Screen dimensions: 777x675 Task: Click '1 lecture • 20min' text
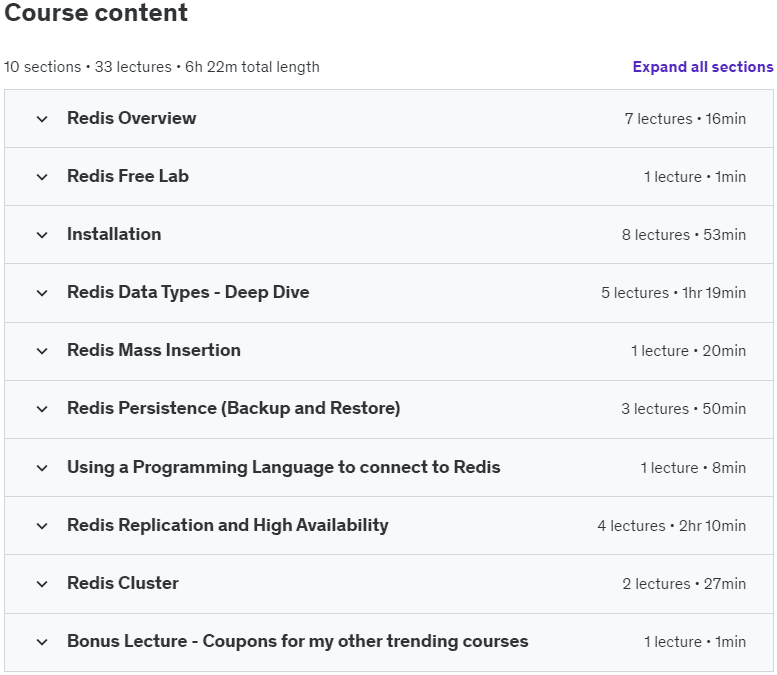[688, 351]
